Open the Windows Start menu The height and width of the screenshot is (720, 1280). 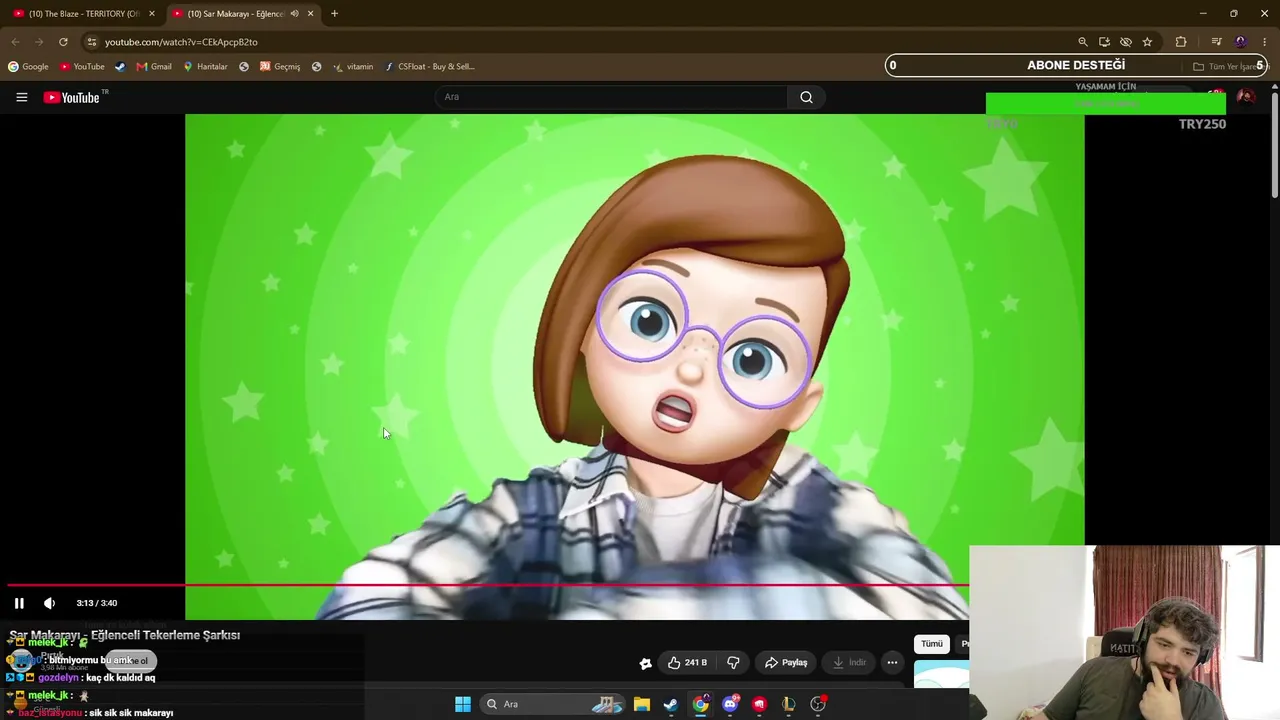point(462,704)
